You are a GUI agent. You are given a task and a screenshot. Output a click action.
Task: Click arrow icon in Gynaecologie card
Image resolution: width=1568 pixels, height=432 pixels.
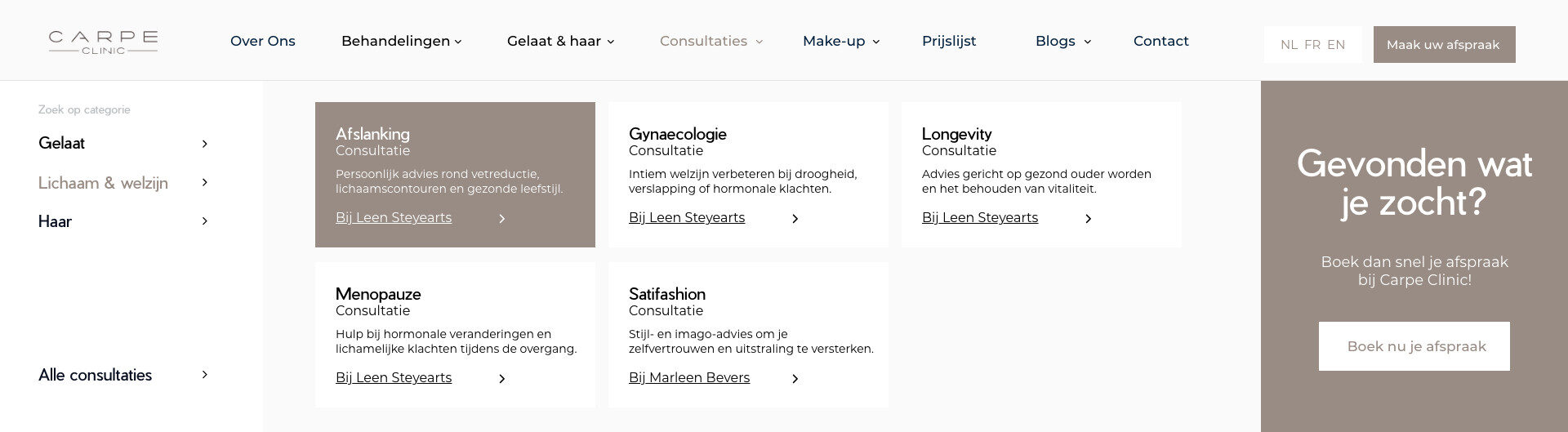[795, 219]
